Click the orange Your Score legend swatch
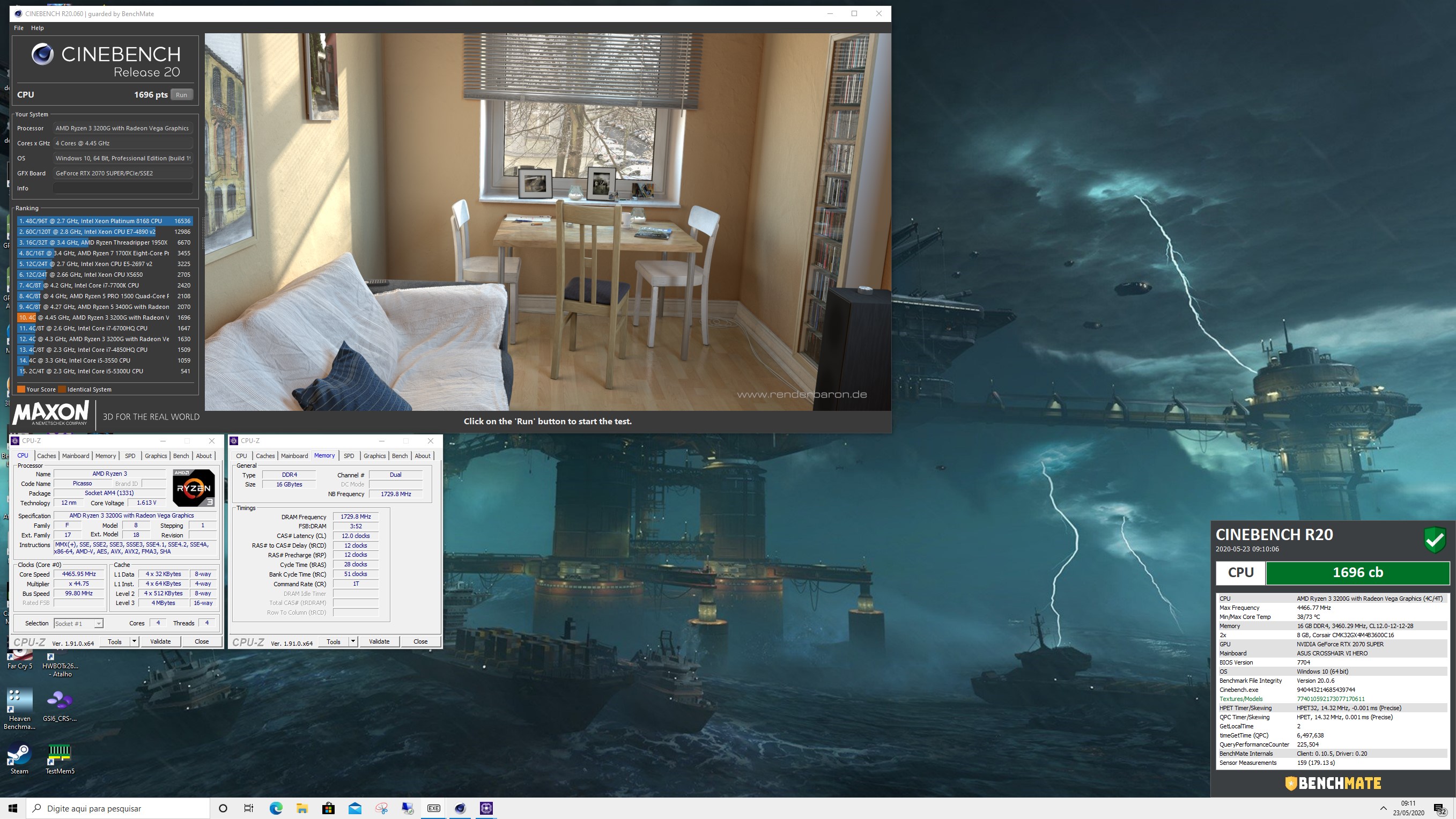 (21, 389)
